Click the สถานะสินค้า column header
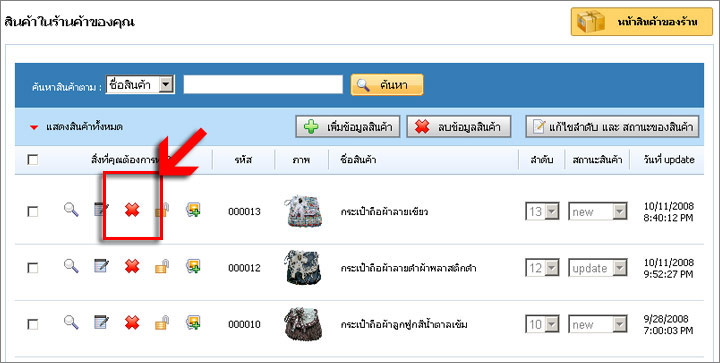The width and height of the screenshot is (720, 363). [597, 160]
